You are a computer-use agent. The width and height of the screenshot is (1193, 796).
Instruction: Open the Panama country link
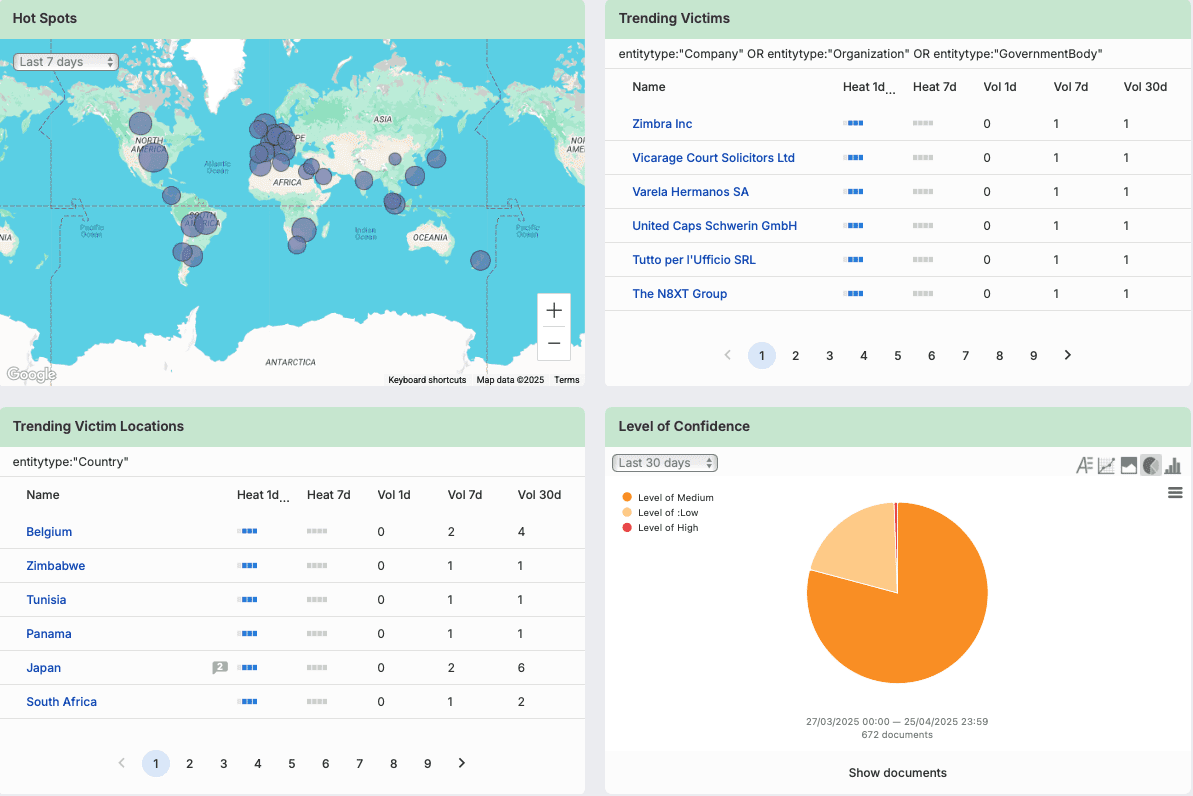click(x=49, y=634)
